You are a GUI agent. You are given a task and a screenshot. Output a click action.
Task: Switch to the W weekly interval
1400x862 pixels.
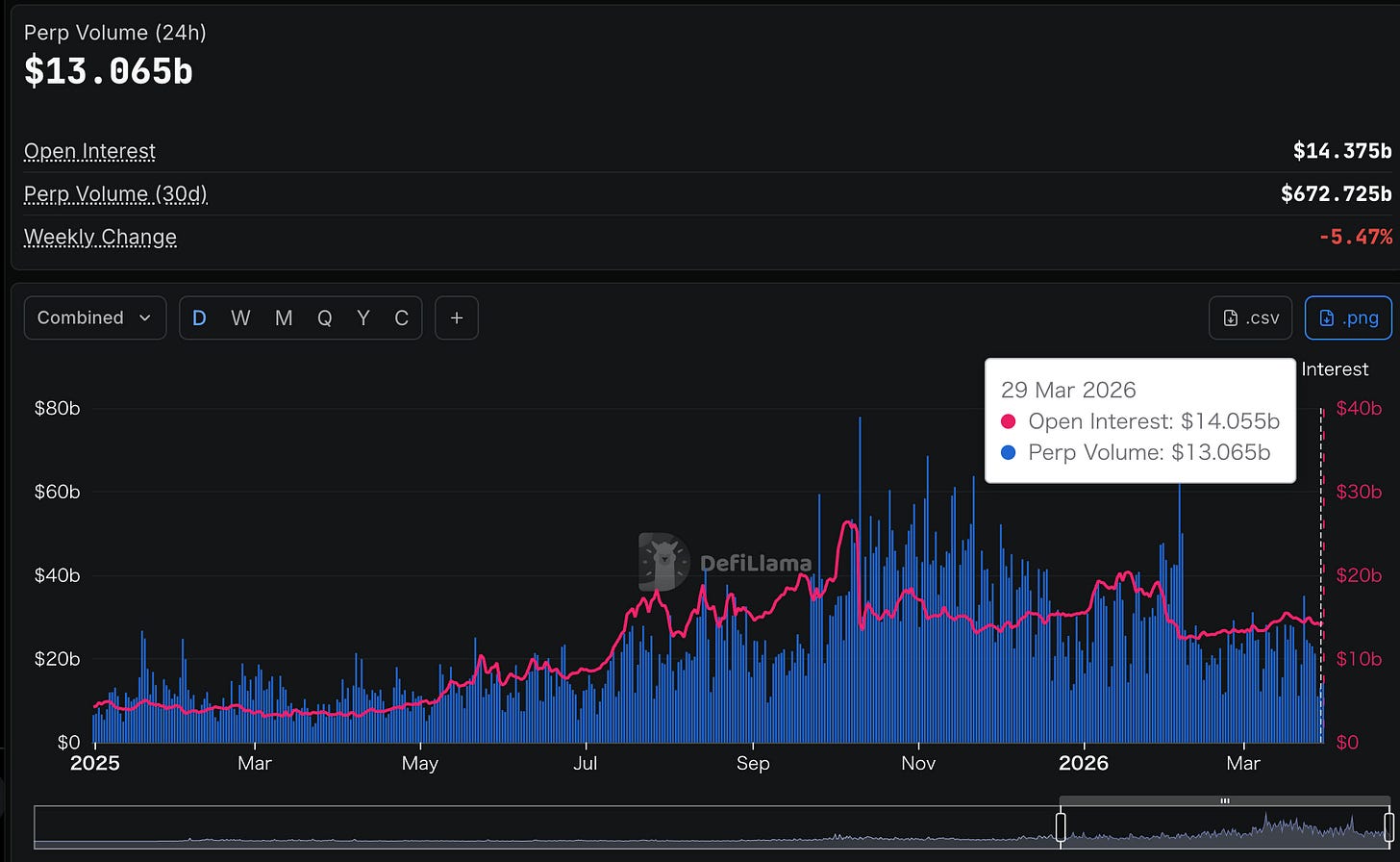[x=240, y=317]
